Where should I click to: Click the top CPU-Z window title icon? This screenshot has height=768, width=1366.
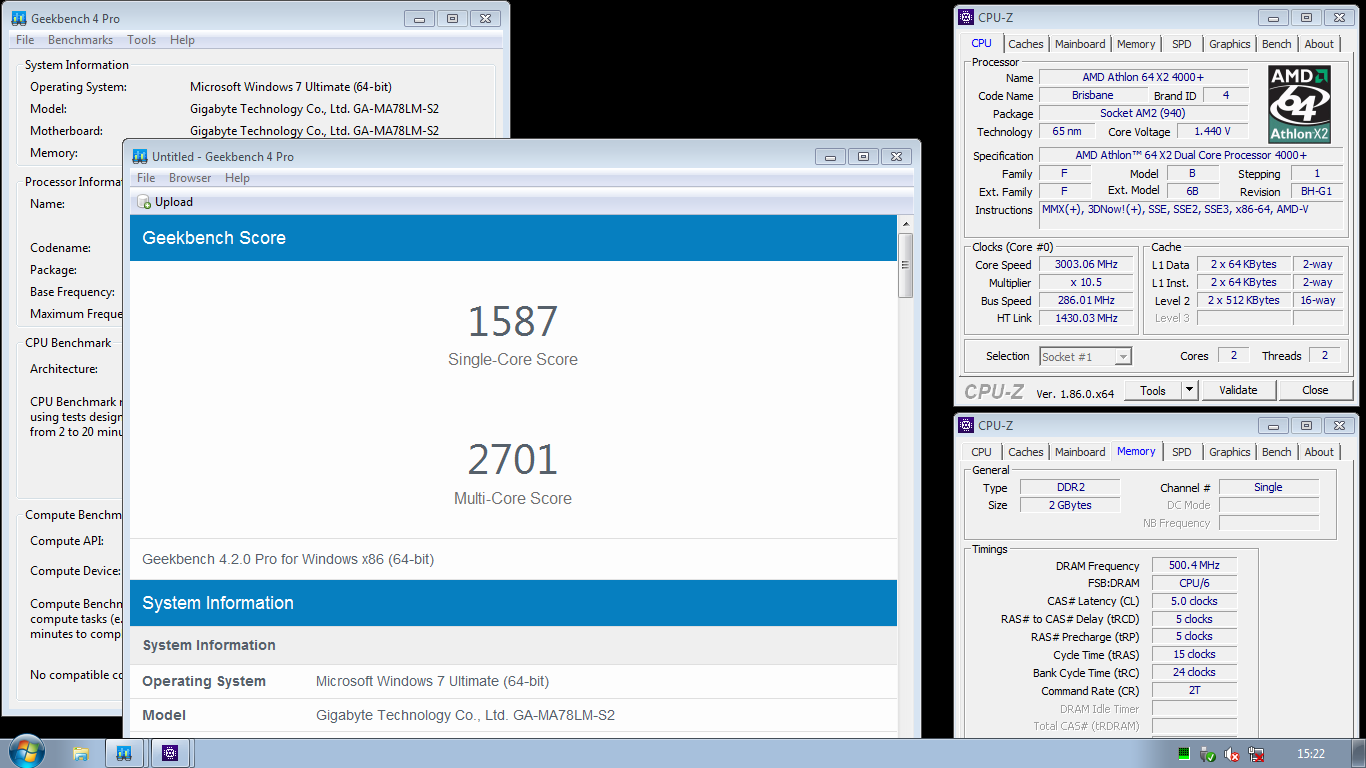(x=965, y=17)
